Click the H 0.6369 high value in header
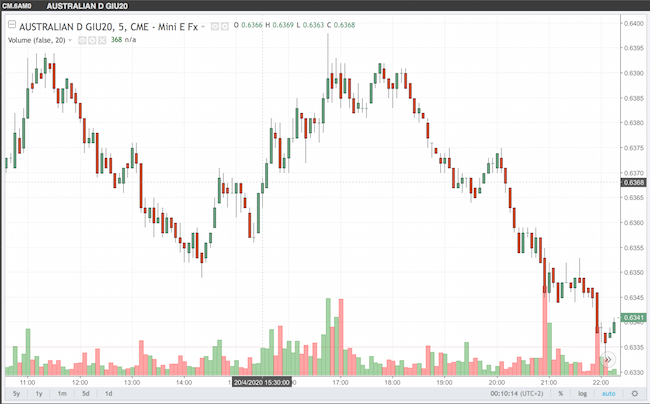The height and width of the screenshot is (404, 650). click(279, 25)
